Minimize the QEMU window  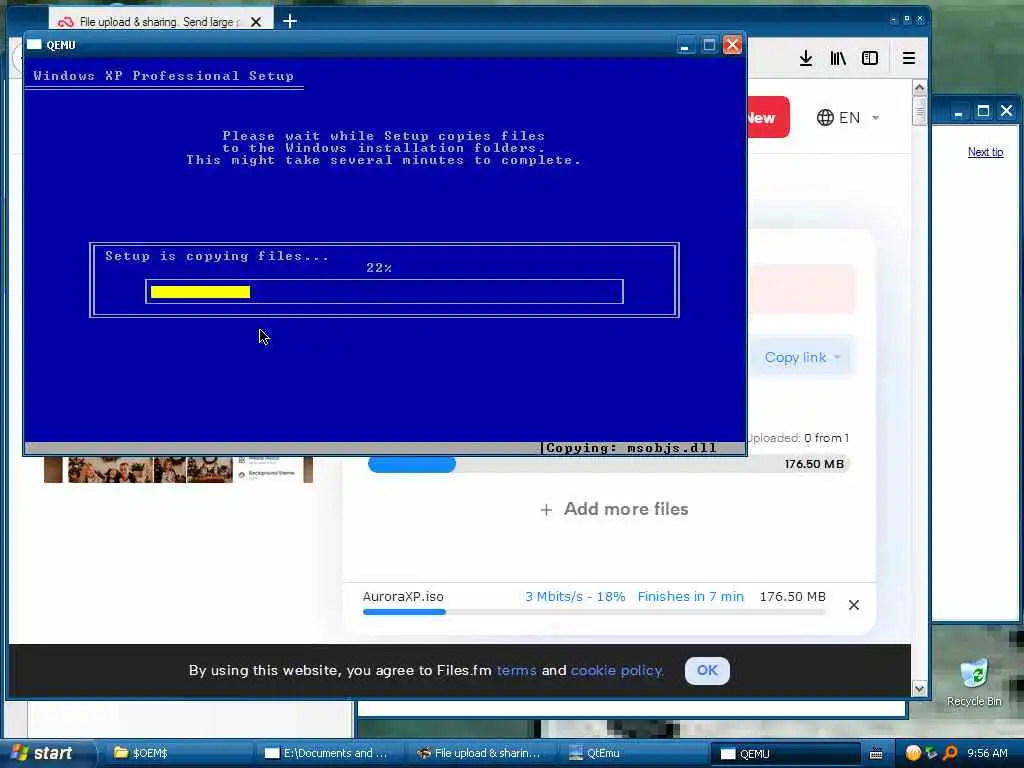click(x=684, y=45)
